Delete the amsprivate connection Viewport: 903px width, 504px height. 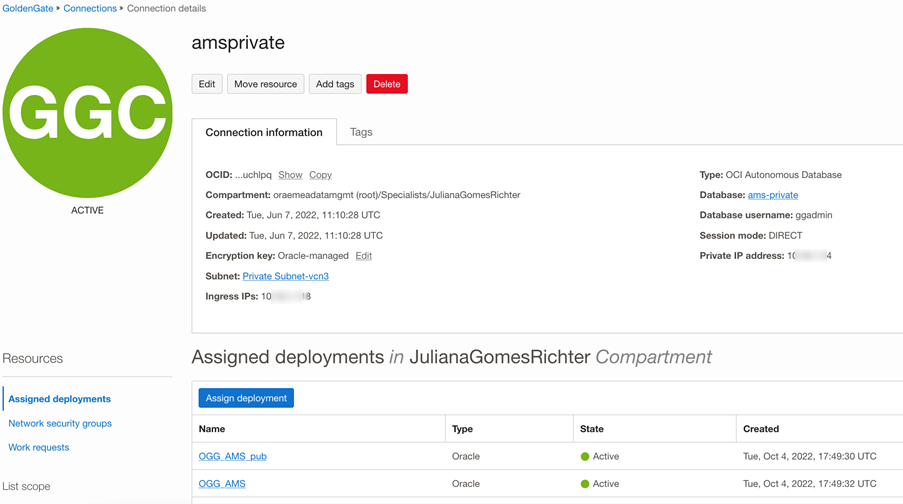pos(386,84)
